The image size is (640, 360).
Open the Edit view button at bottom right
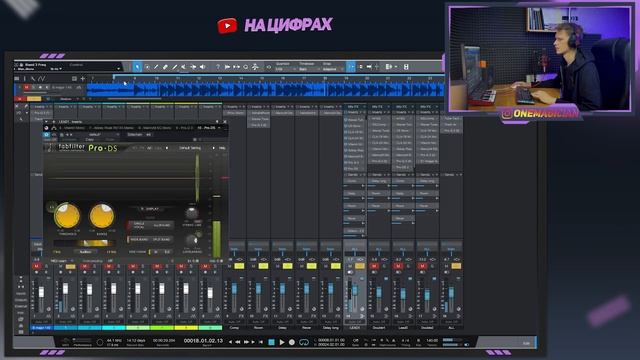(x=527, y=343)
